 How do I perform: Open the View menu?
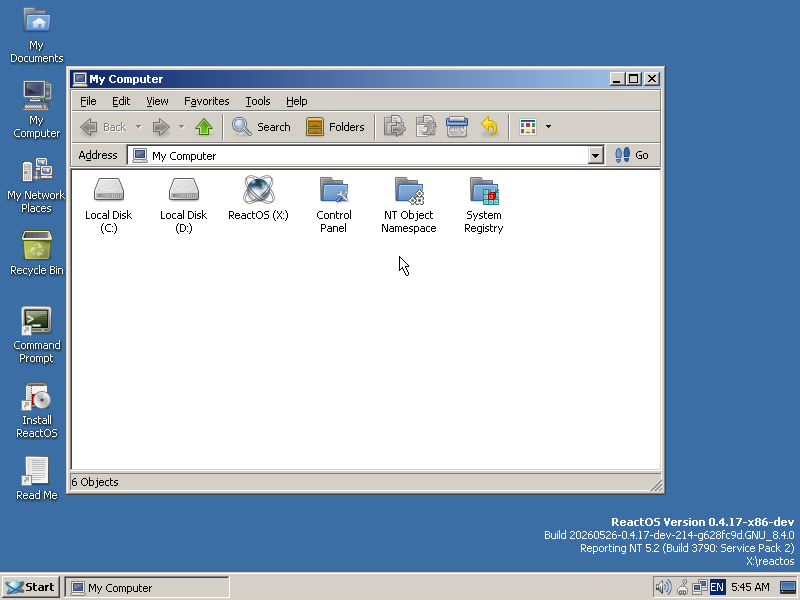pyautogui.click(x=157, y=101)
